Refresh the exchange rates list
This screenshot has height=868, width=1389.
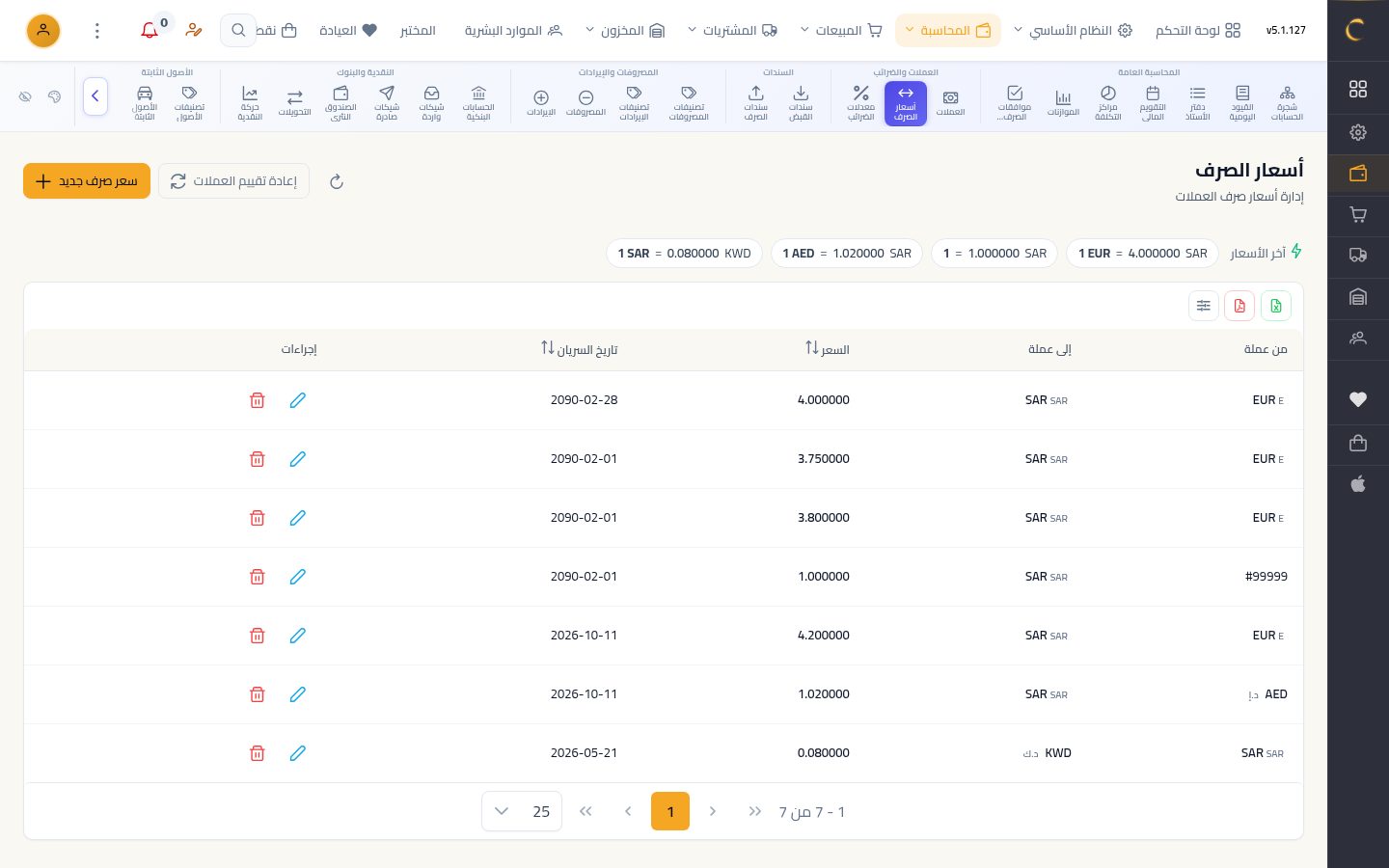coord(337,181)
